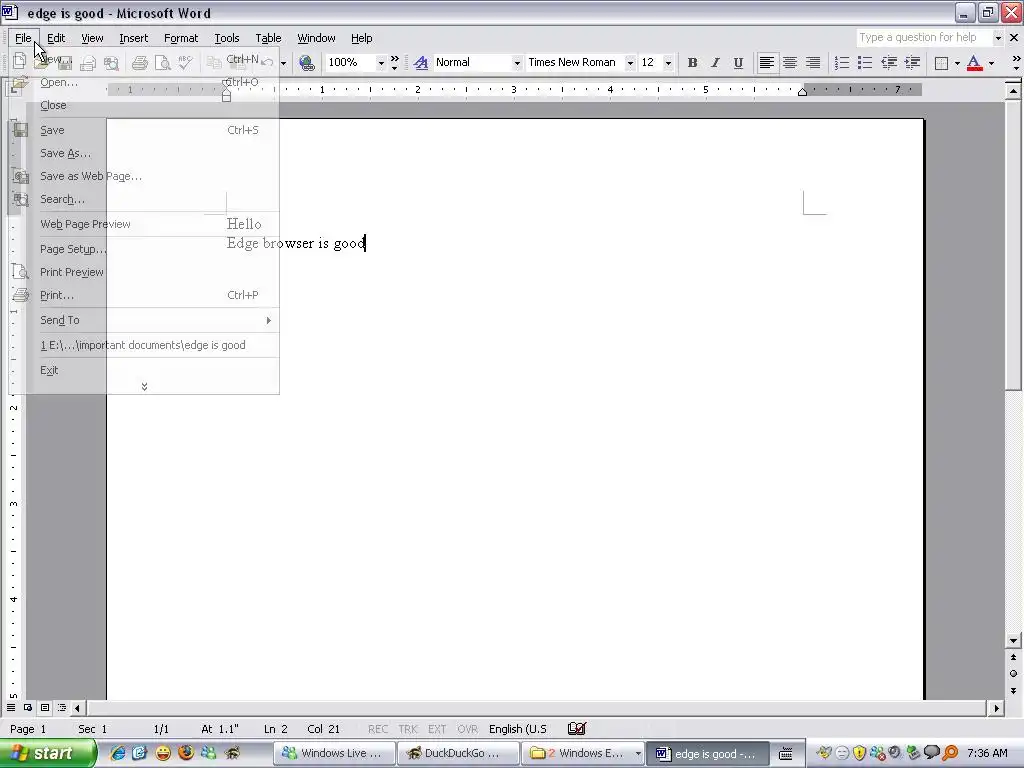The width and height of the screenshot is (1024, 768).
Task: Switch to Outline View button
Action: click(62, 707)
